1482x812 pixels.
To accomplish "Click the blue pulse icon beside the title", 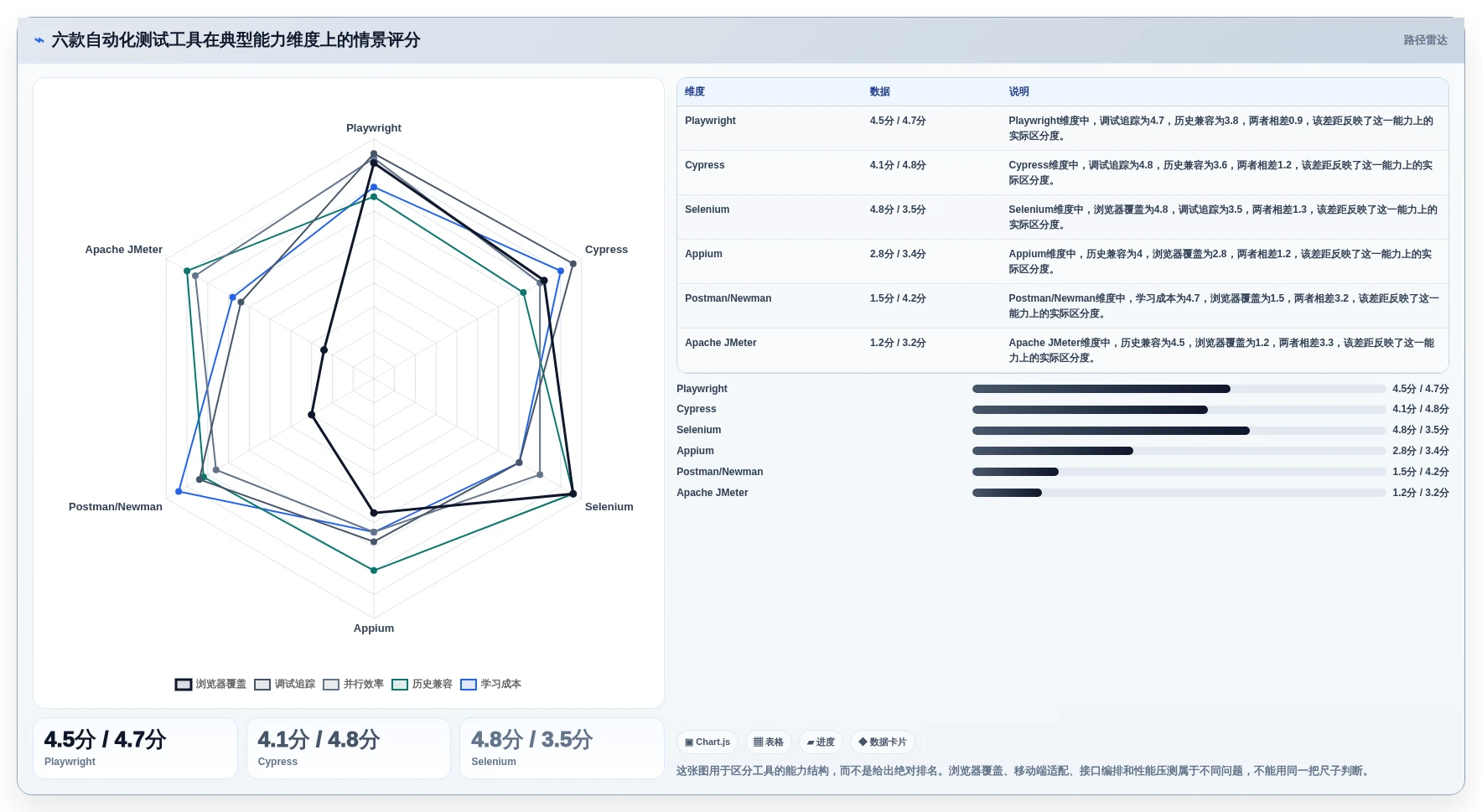I will click(39, 39).
